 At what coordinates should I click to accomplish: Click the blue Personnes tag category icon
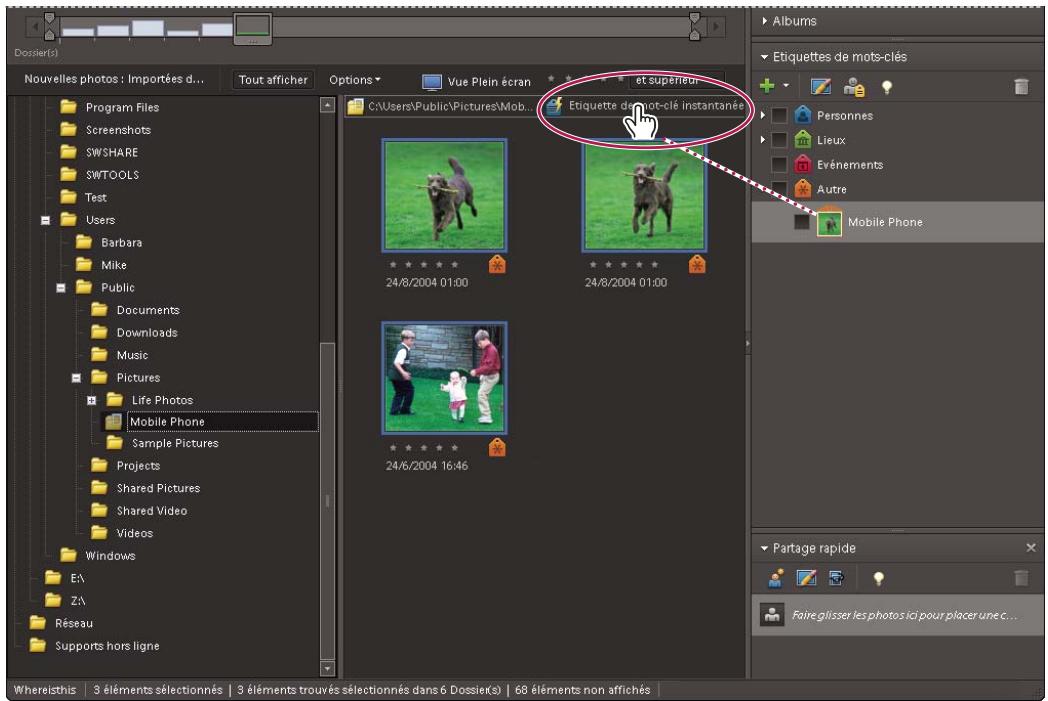pos(803,115)
